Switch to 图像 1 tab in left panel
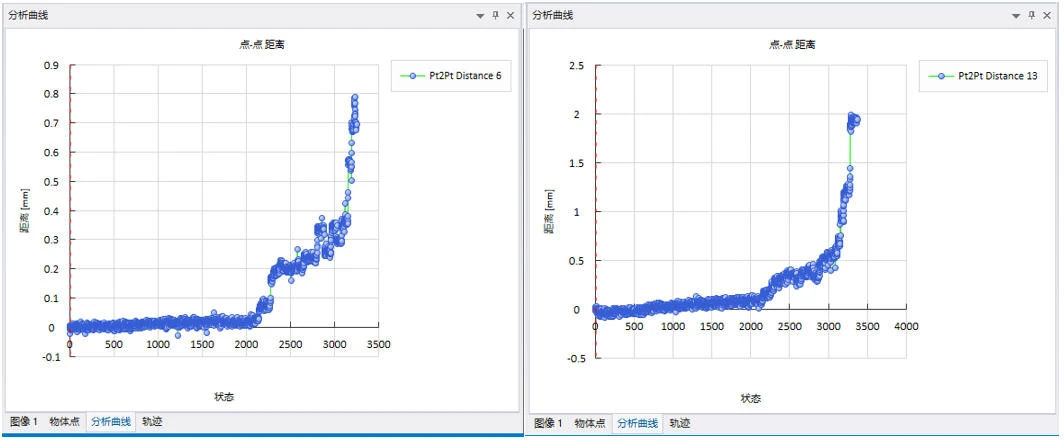Viewport: 1064px width, 440px height. (x=23, y=423)
